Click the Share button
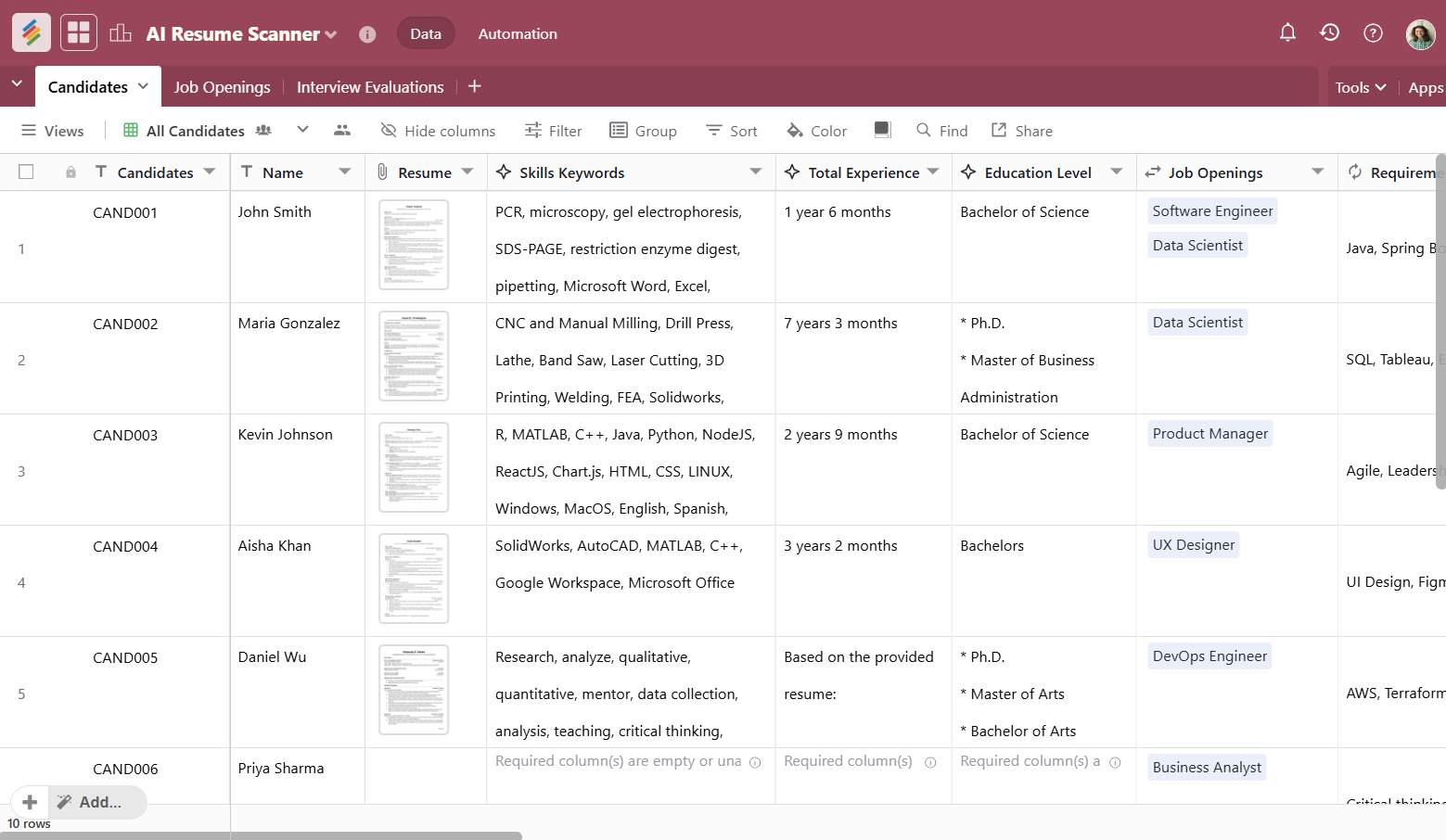This screenshot has height=840, width=1446. [1021, 130]
